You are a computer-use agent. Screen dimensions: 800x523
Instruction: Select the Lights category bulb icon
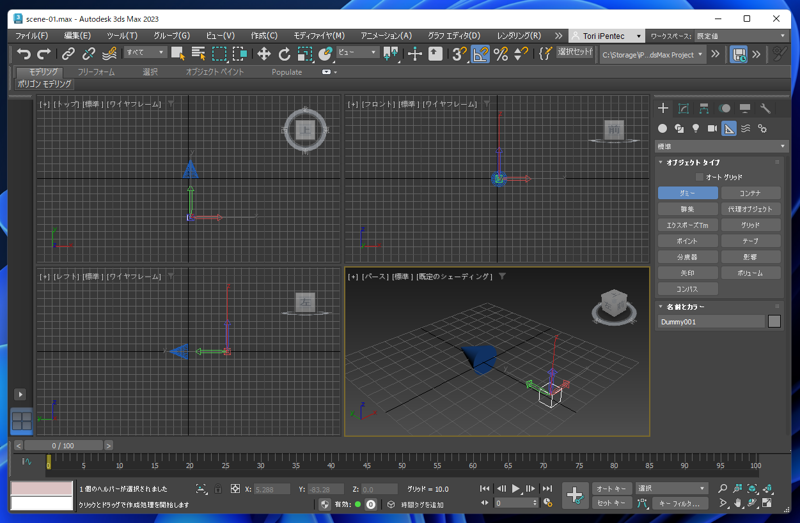click(695, 129)
